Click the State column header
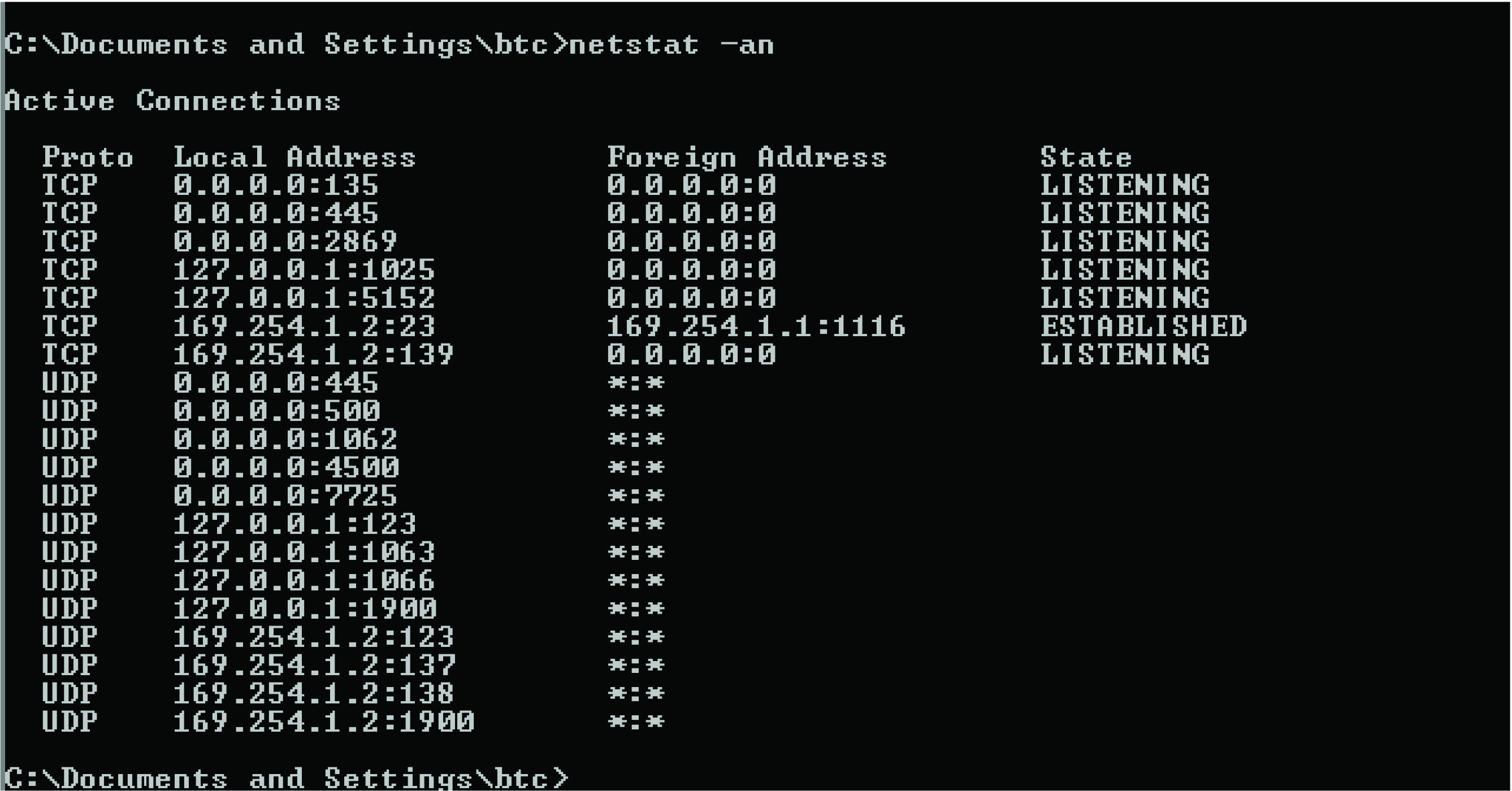1512x791 pixels. [1086, 157]
